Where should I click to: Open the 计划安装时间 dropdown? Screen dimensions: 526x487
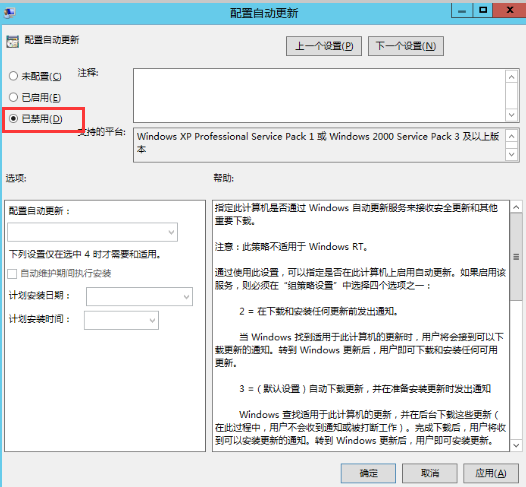(x=121, y=321)
